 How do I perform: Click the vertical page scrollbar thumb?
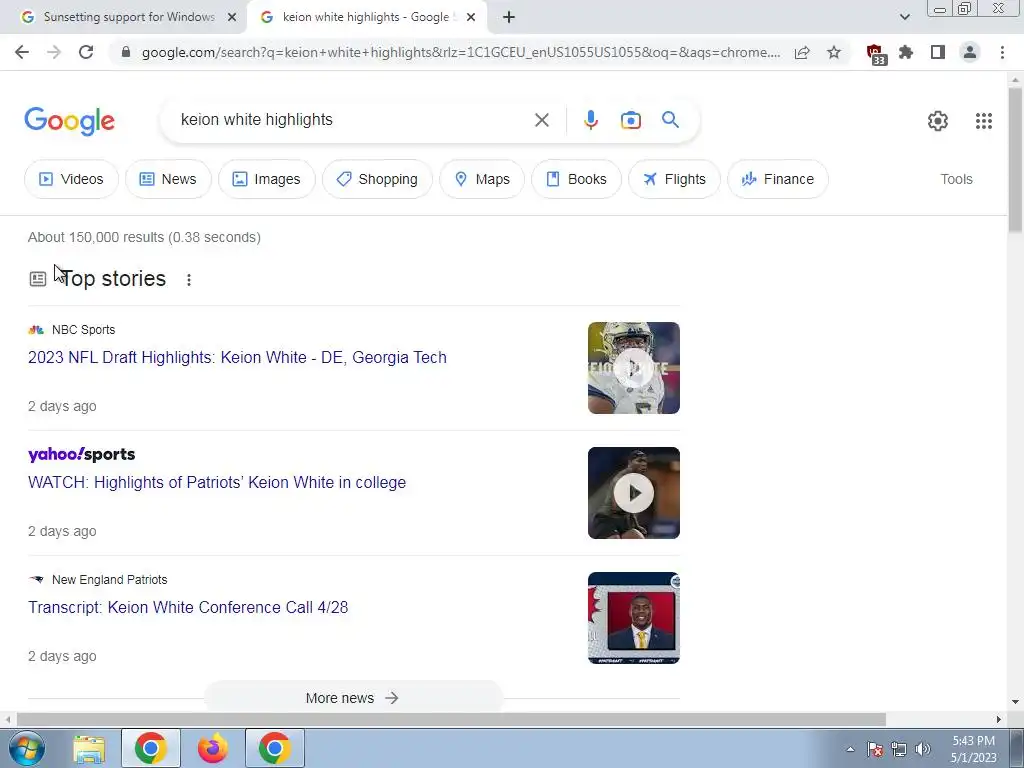pyautogui.click(x=1015, y=159)
